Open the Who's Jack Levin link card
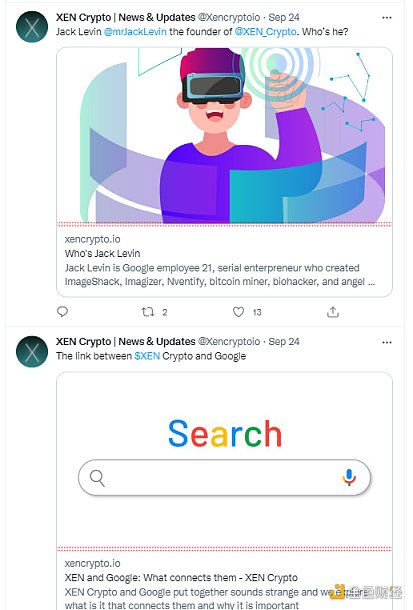 224,261
